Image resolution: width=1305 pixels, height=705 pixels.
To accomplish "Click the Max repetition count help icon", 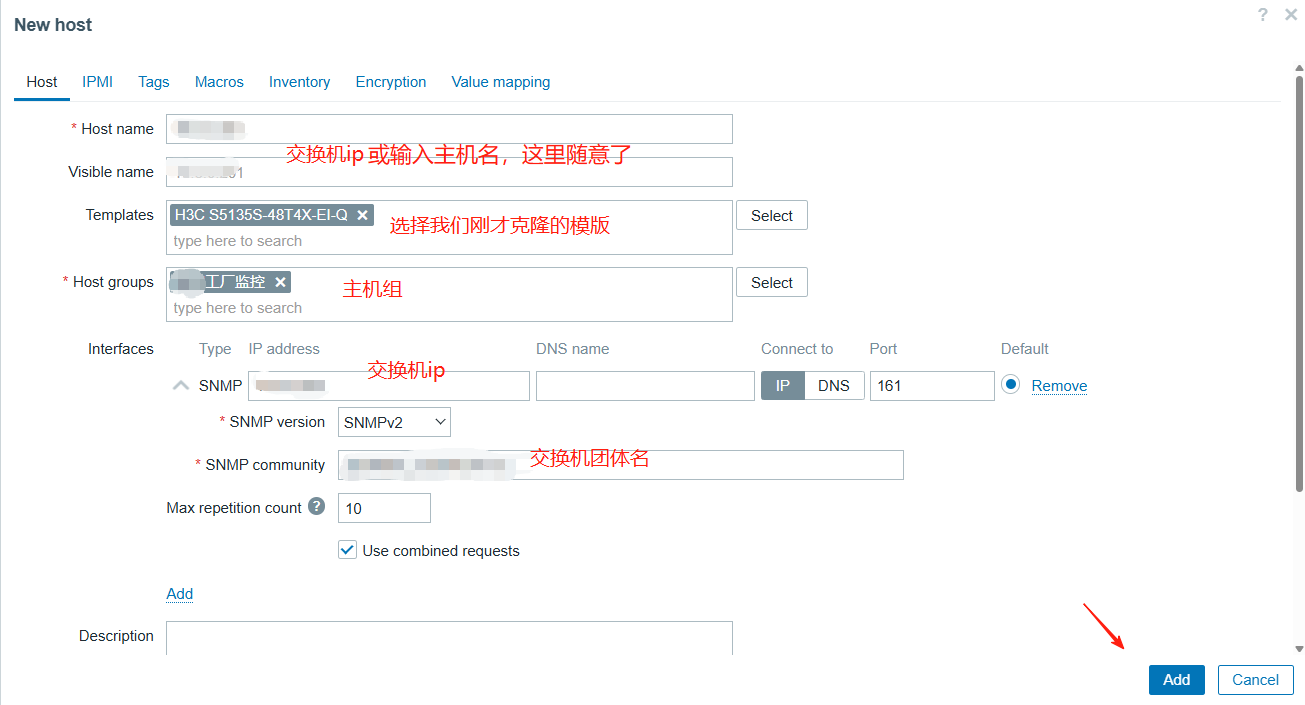I will coord(316,507).
